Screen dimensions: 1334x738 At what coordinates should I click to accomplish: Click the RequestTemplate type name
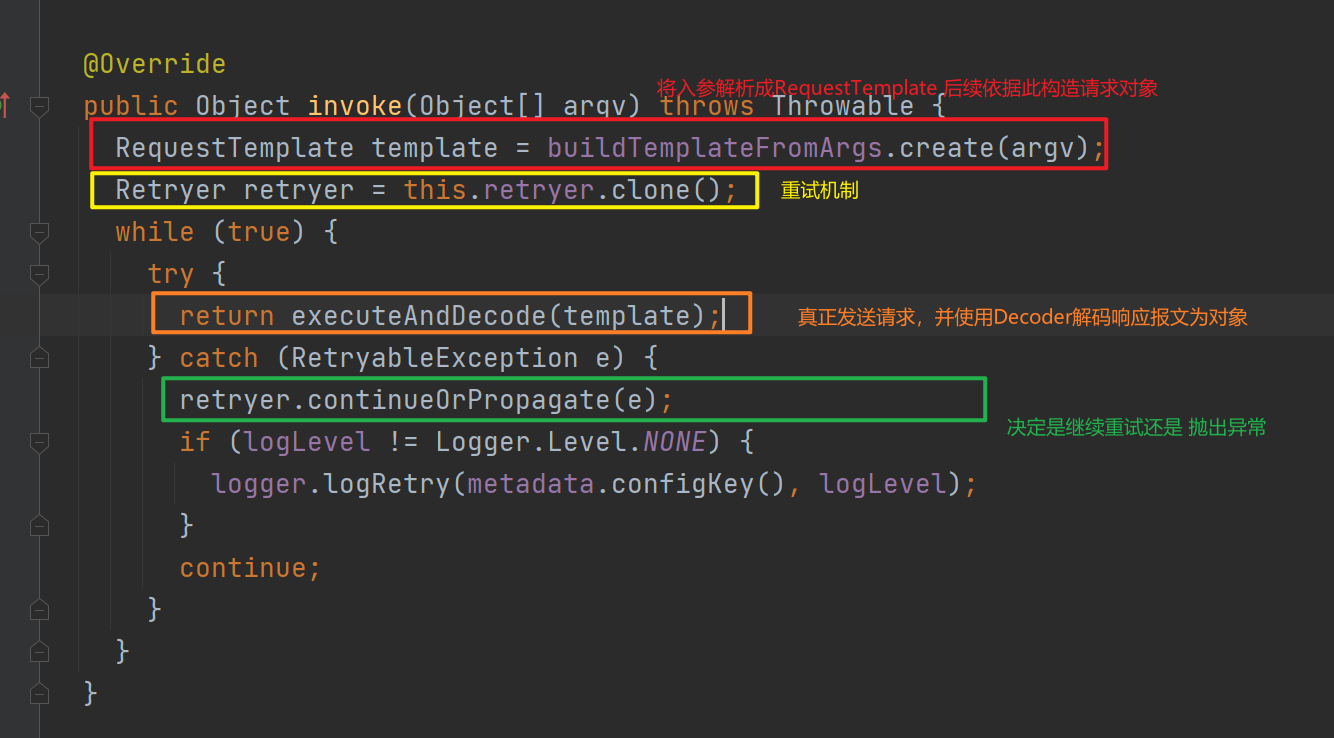(235, 149)
